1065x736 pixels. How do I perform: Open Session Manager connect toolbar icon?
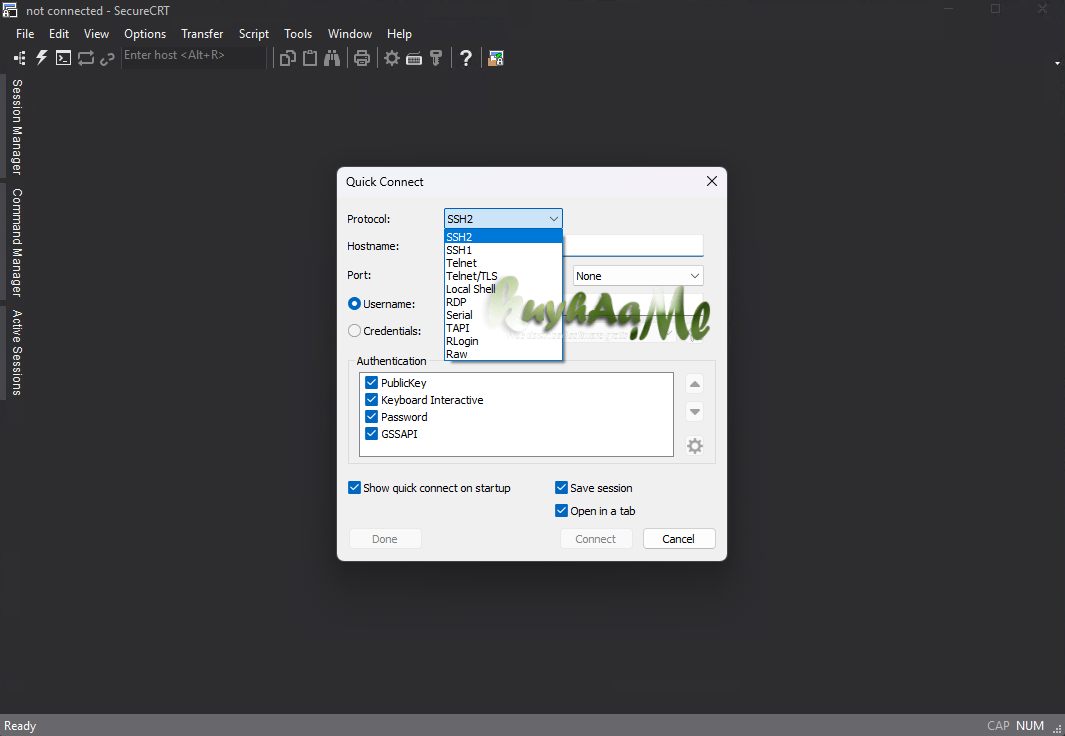pos(20,58)
